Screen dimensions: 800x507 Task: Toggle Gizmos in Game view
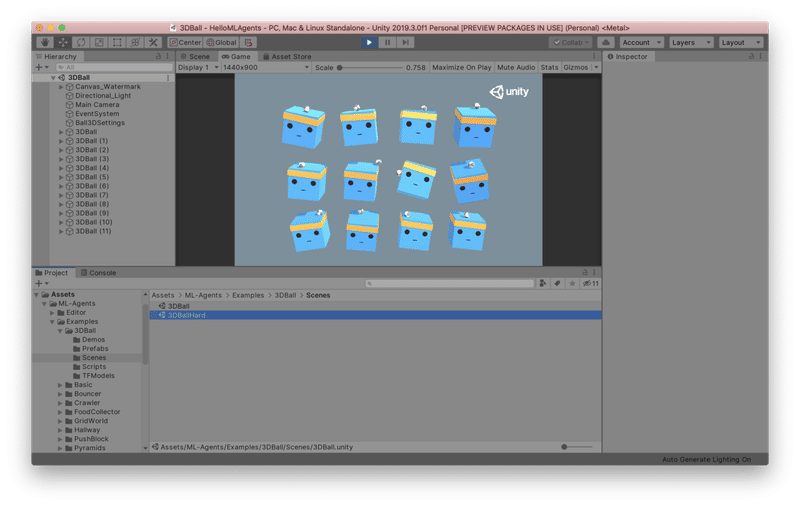576,67
